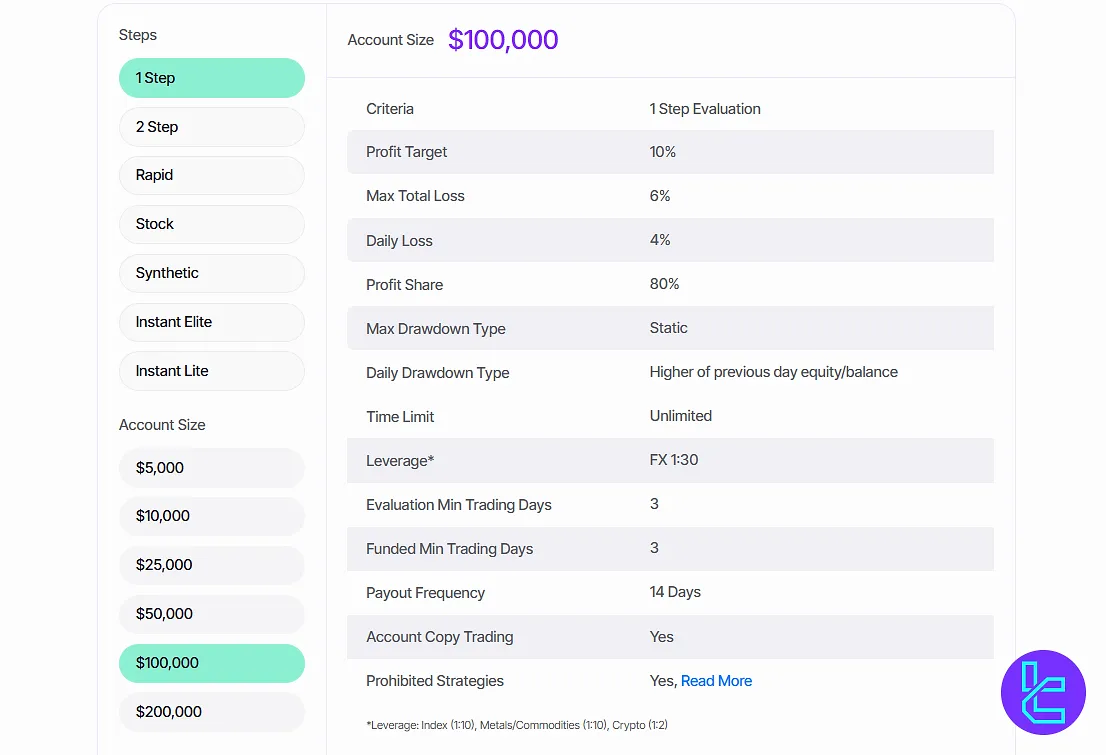Switch to the $50,000 account size
Viewport: 1106px width, 755px height.
point(211,614)
